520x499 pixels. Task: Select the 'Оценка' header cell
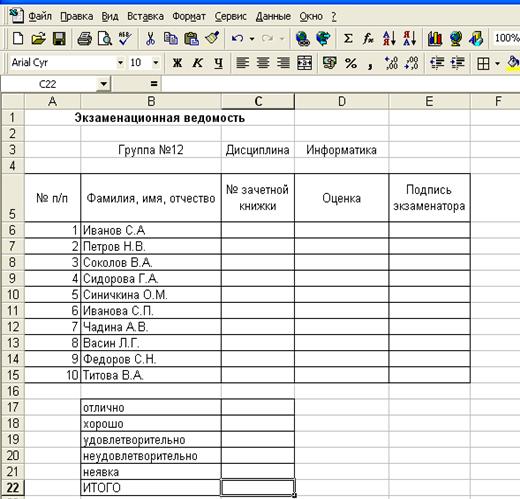click(x=342, y=198)
